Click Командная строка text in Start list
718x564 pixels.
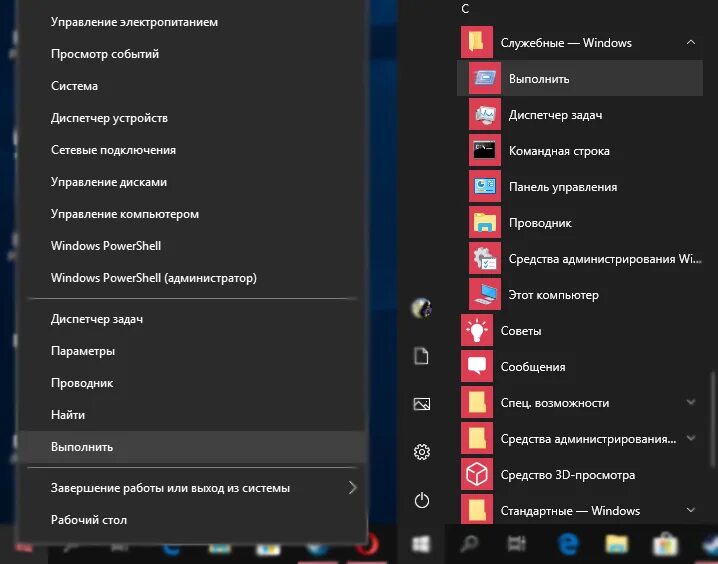coord(559,151)
